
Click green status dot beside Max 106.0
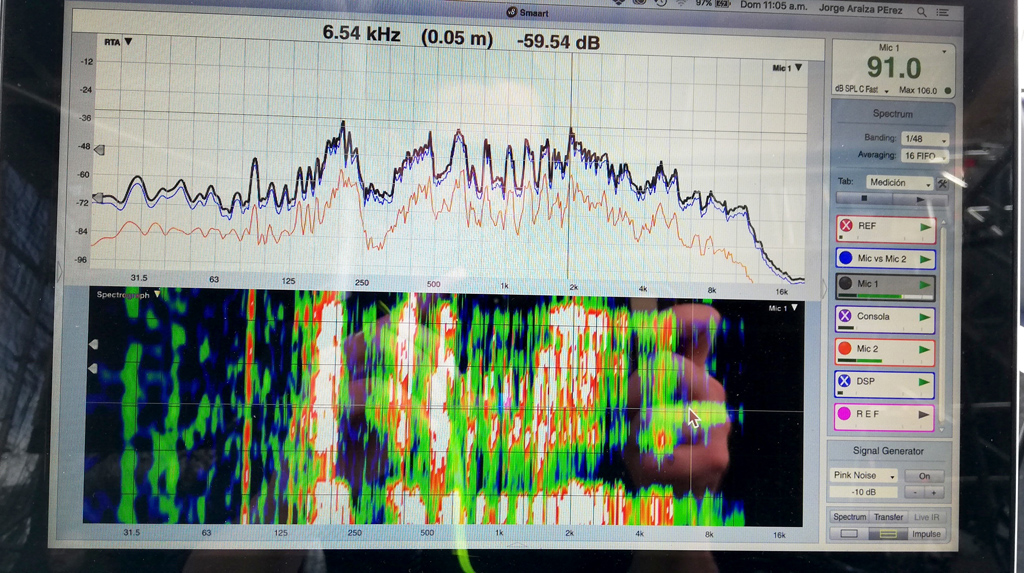[948, 91]
